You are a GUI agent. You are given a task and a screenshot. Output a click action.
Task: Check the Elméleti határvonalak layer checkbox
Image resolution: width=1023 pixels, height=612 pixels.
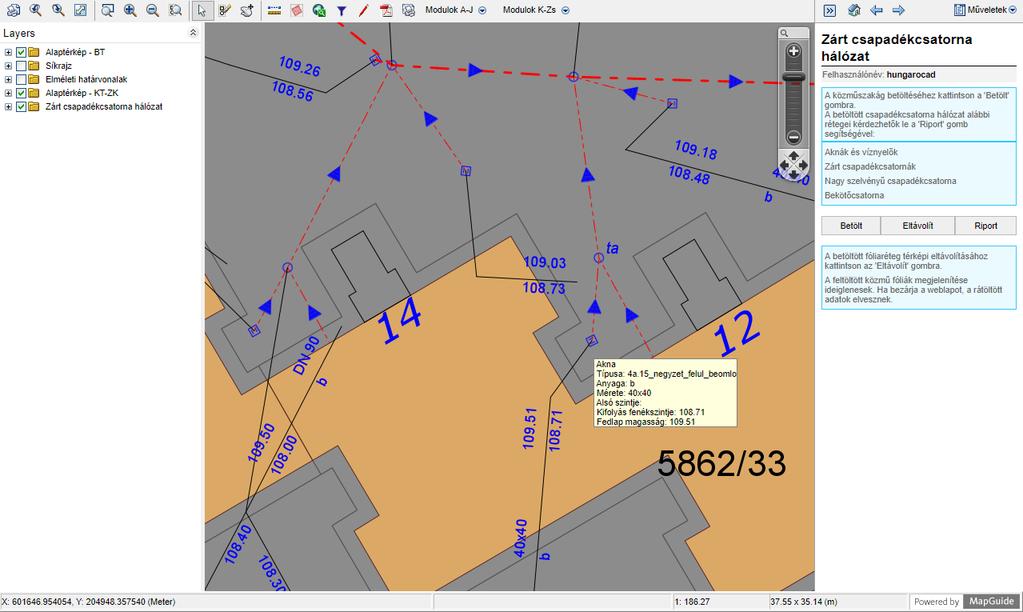[21, 80]
